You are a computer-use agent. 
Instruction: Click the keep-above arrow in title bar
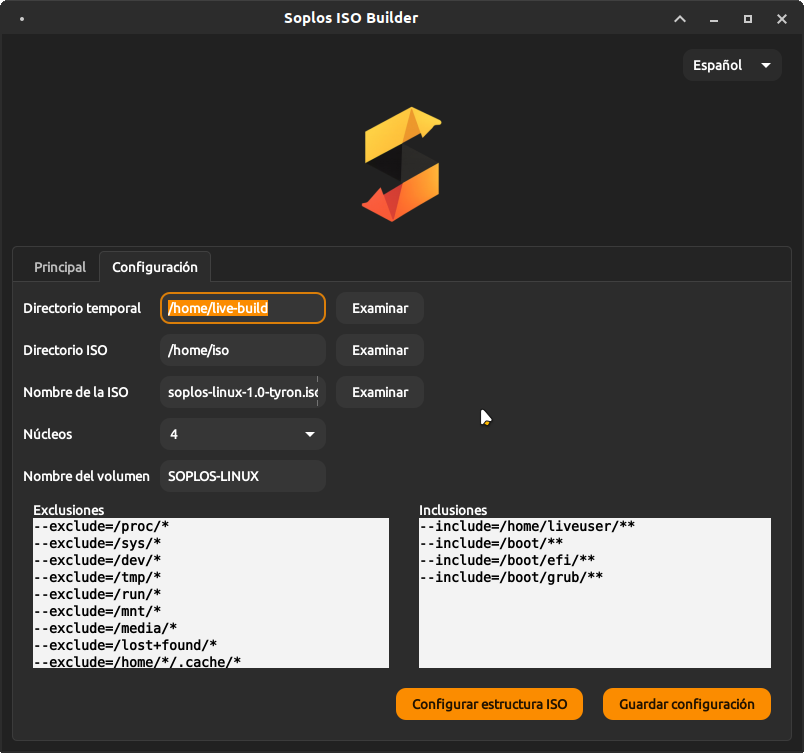[x=680, y=19]
